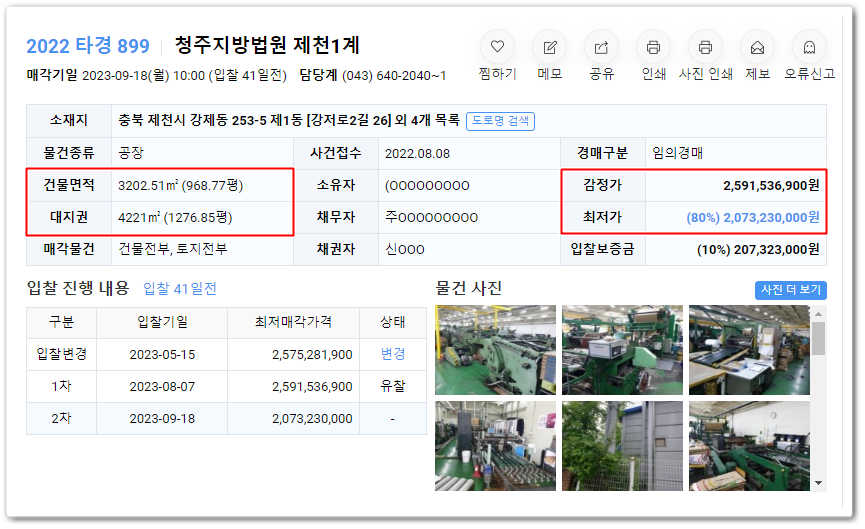865x529 pixels.
Task: Click the 인쇄 print icon
Action: (x=653, y=47)
